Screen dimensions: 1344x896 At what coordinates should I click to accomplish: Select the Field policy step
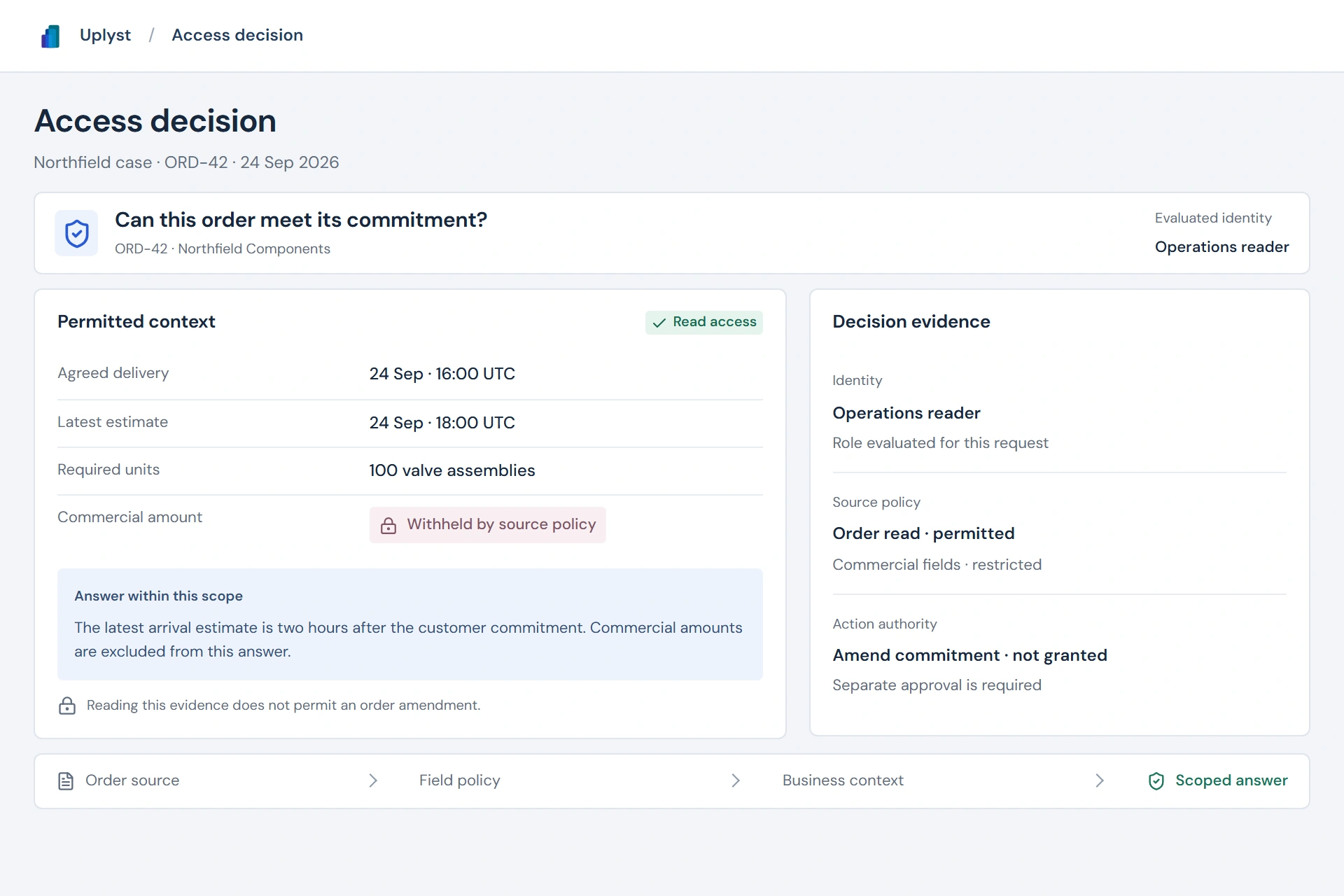coord(459,780)
